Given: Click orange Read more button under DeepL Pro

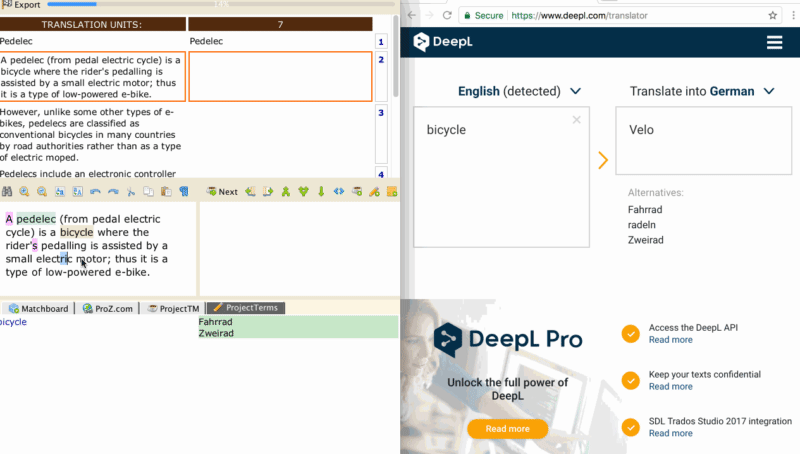Looking at the screenshot, I should click(507, 429).
